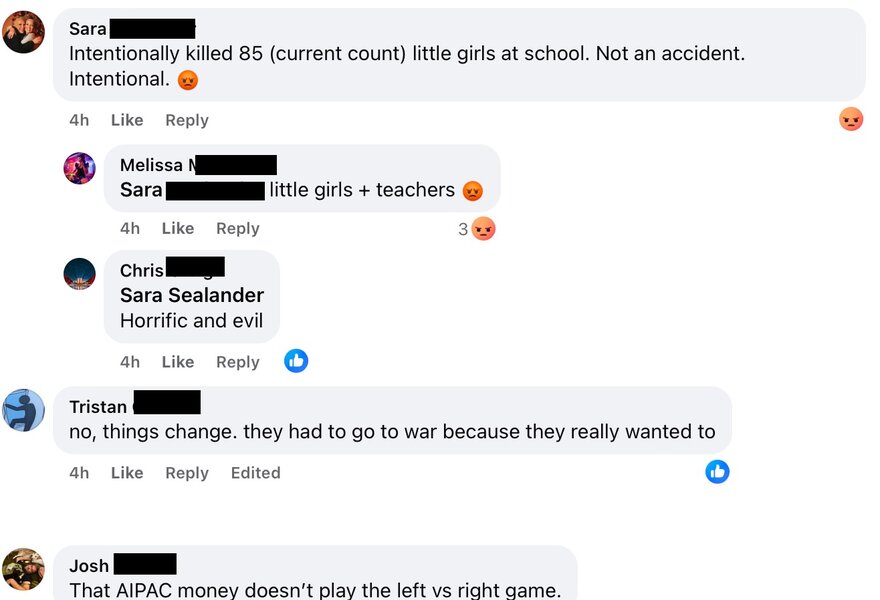
Task: View thumbs-up reaction on Tristan's comment
Action: pyautogui.click(x=717, y=471)
